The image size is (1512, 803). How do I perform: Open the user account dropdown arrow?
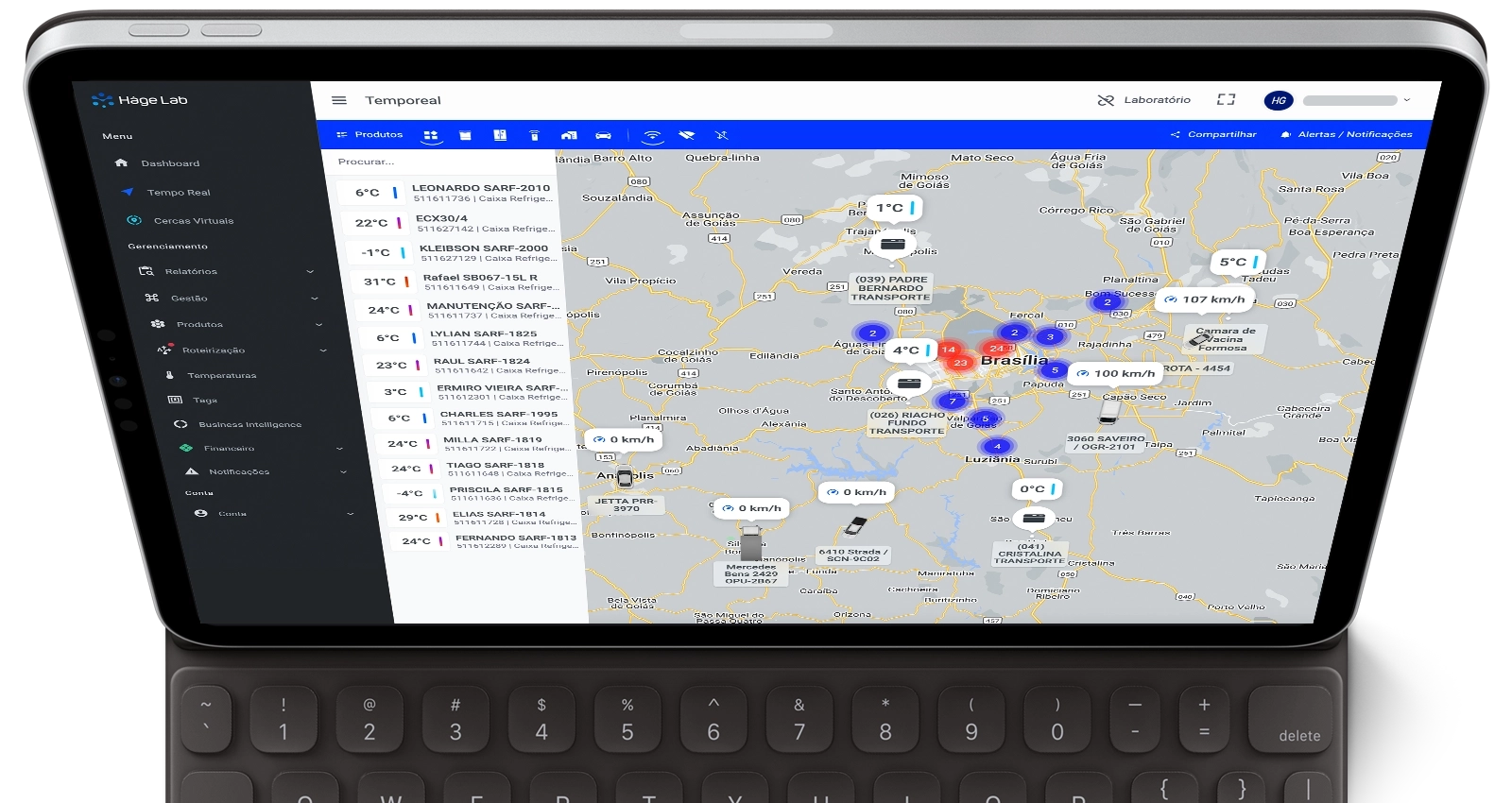(x=1407, y=100)
